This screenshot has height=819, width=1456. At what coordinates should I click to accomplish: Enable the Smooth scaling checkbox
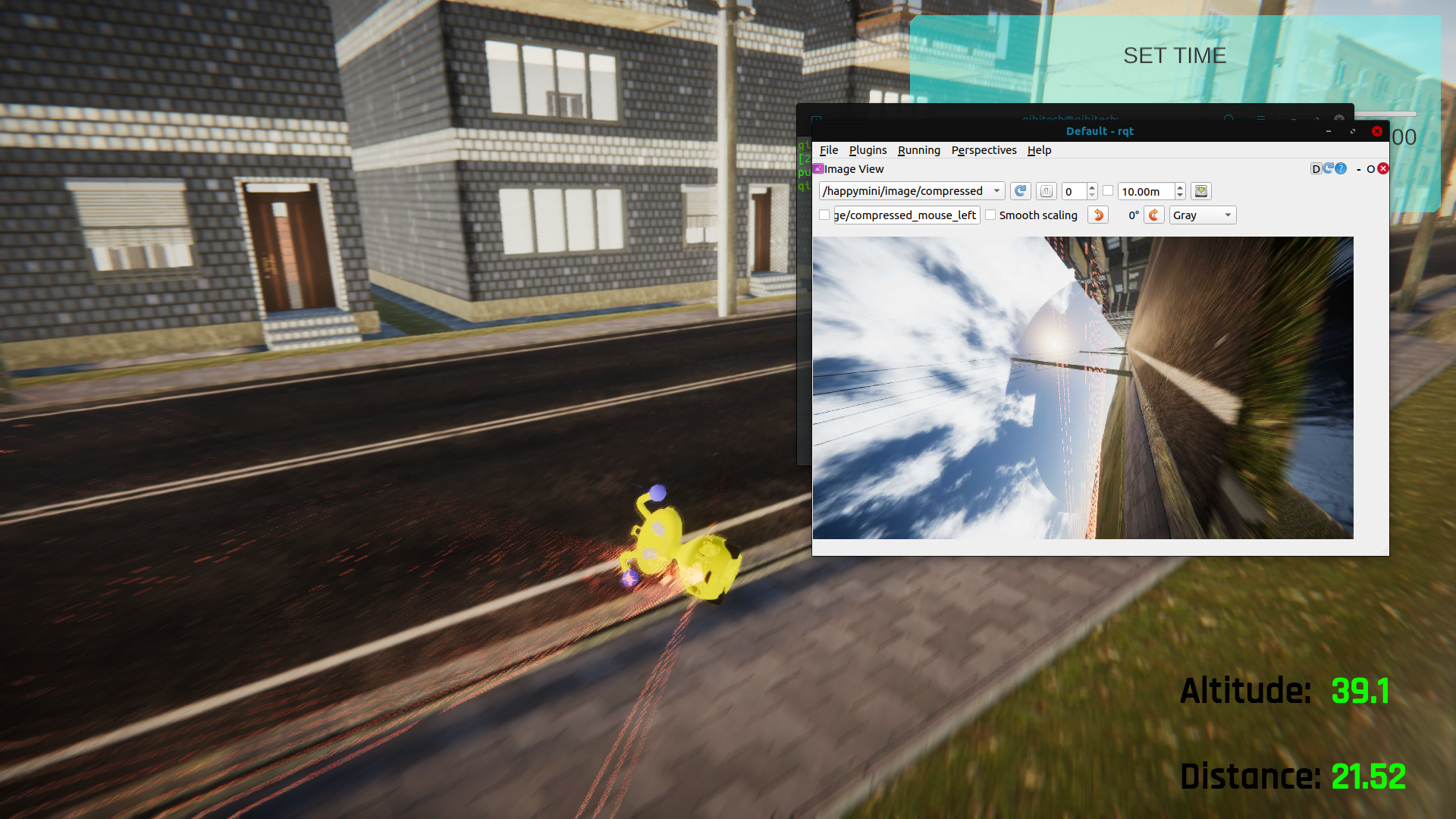click(x=990, y=215)
